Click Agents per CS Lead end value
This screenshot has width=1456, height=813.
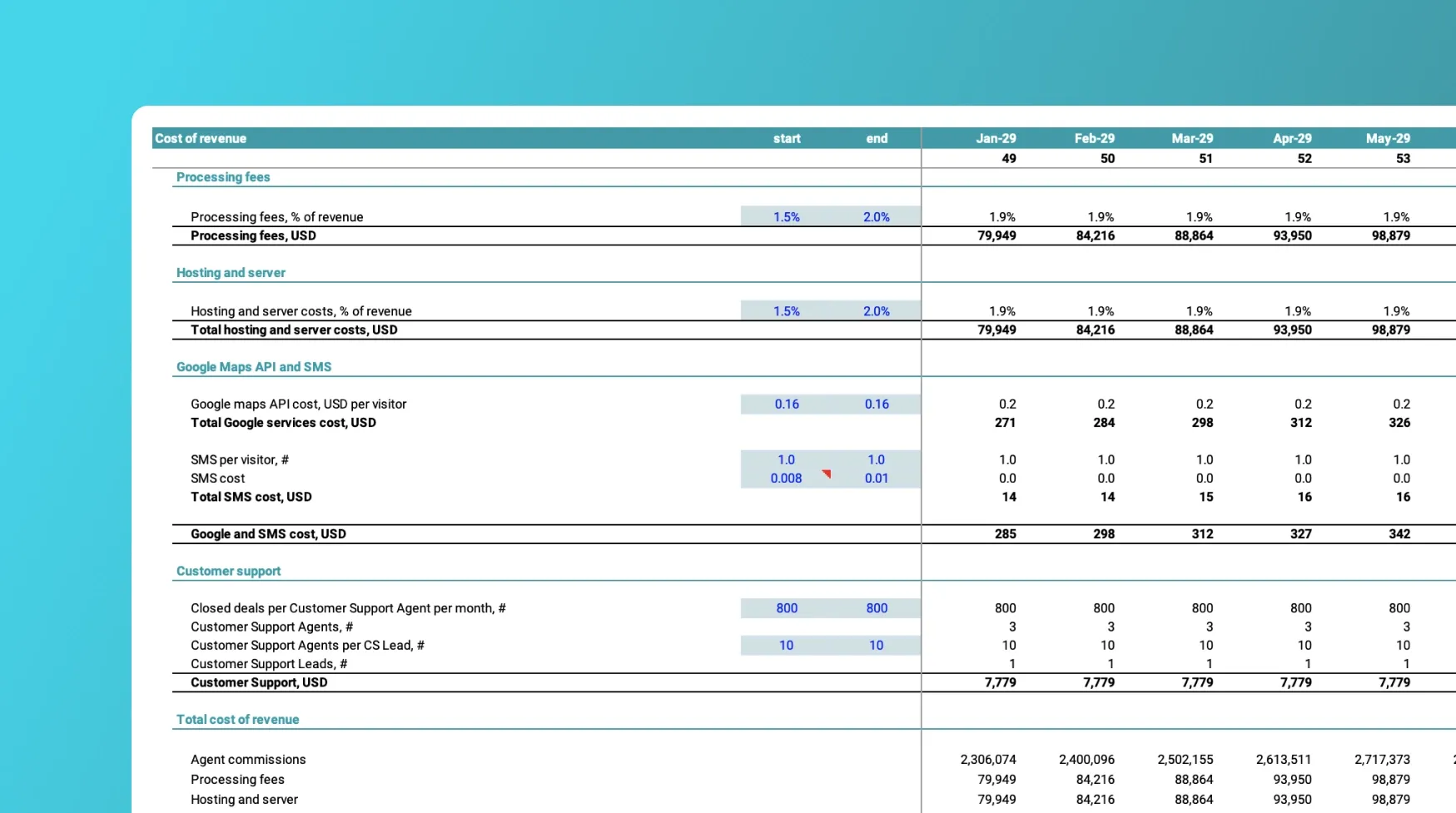click(x=876, y=646)
